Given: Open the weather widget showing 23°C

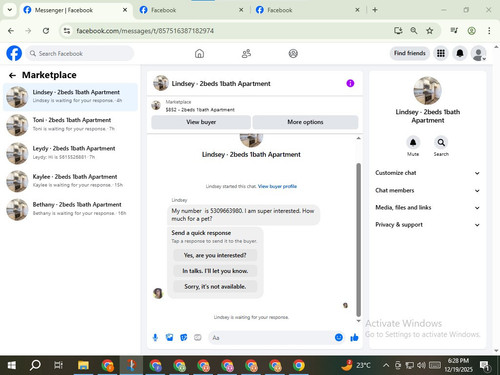Looking at the screenshot, I should tap(356, 365).
